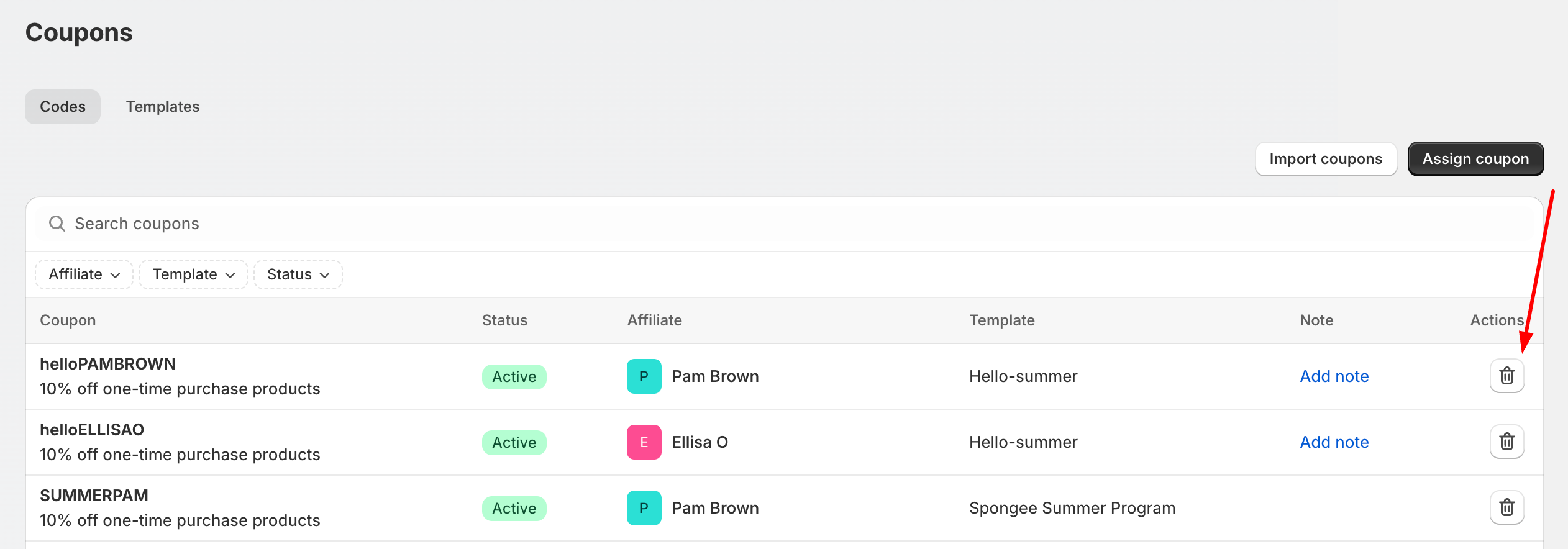Click the helloPAMBROWN coupon code

pyautogui.click(x=107, y=364)
